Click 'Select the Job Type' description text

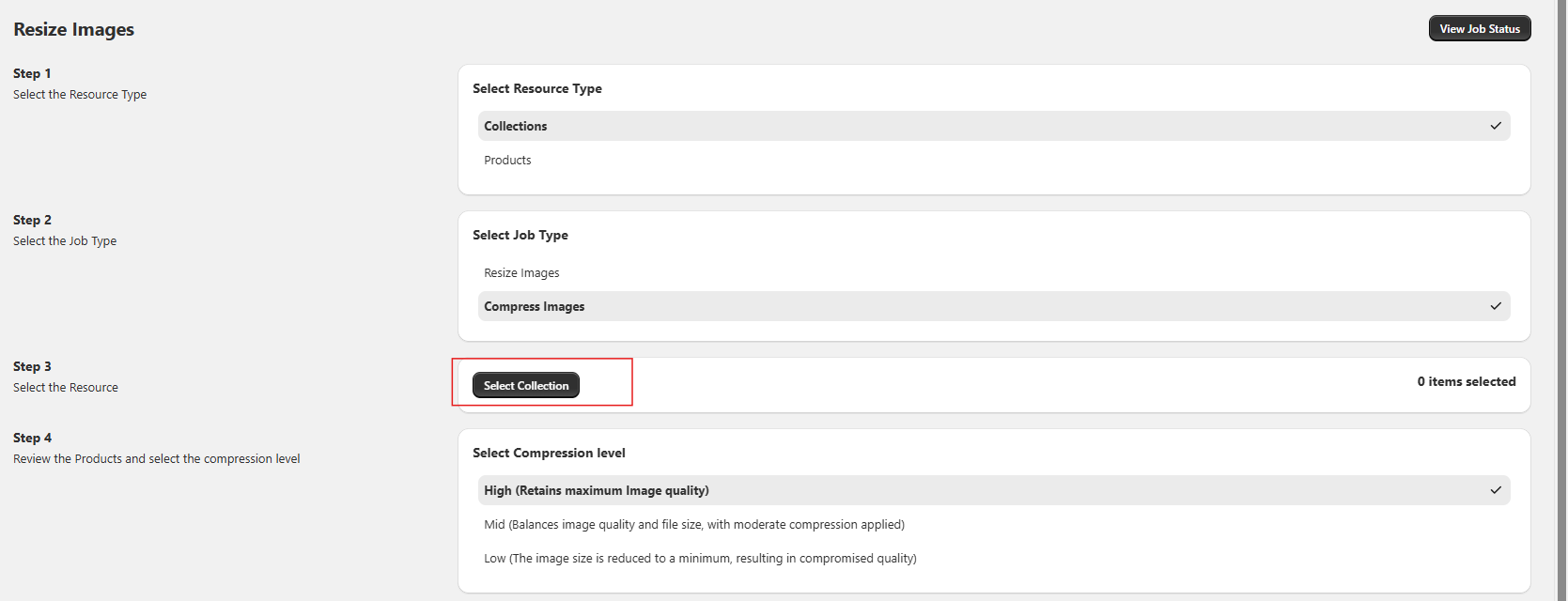[65, 241]
